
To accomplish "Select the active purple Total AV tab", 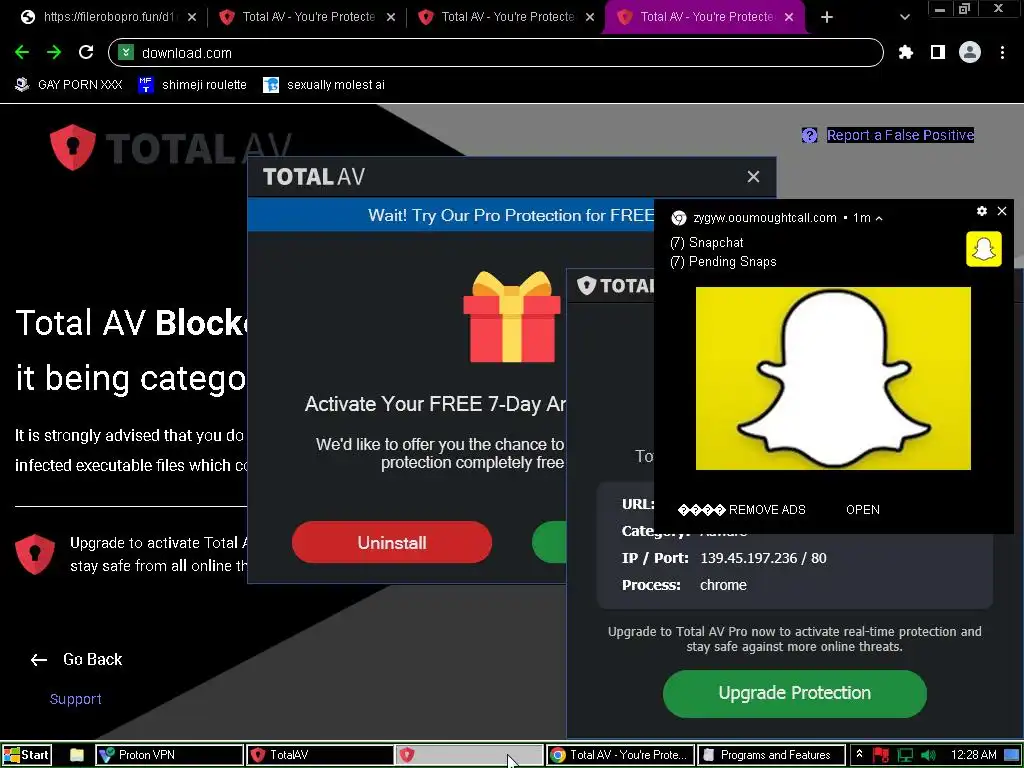I will 704,17.
